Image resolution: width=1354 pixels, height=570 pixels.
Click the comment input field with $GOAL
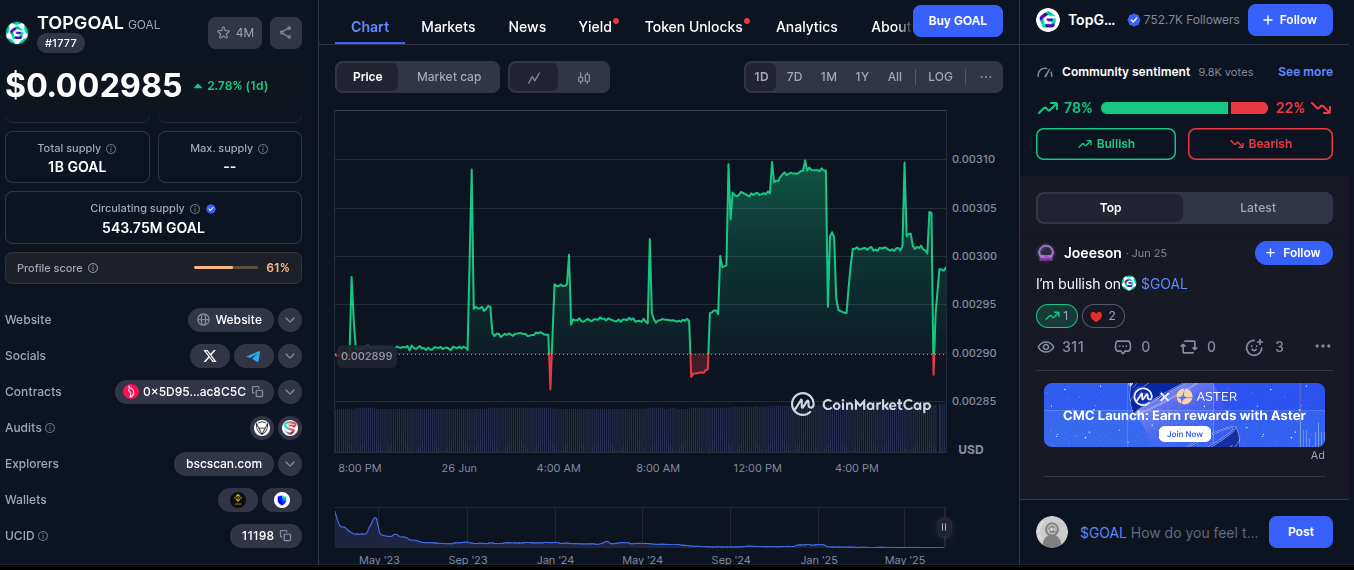[1170, 533]
